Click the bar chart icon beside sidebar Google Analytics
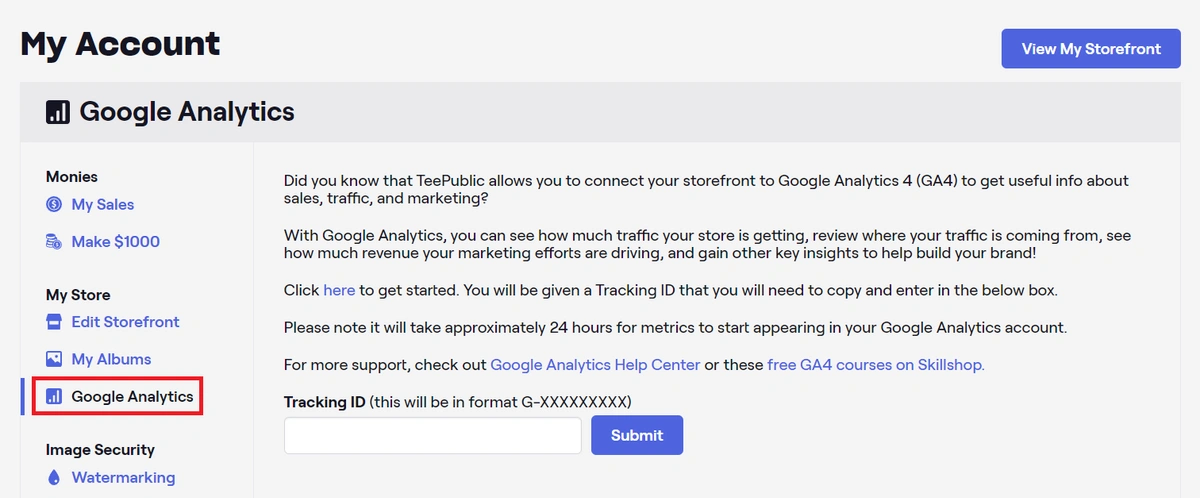Screen dimensions: 1200x498 pyautogui.click(x=54, y=396)
